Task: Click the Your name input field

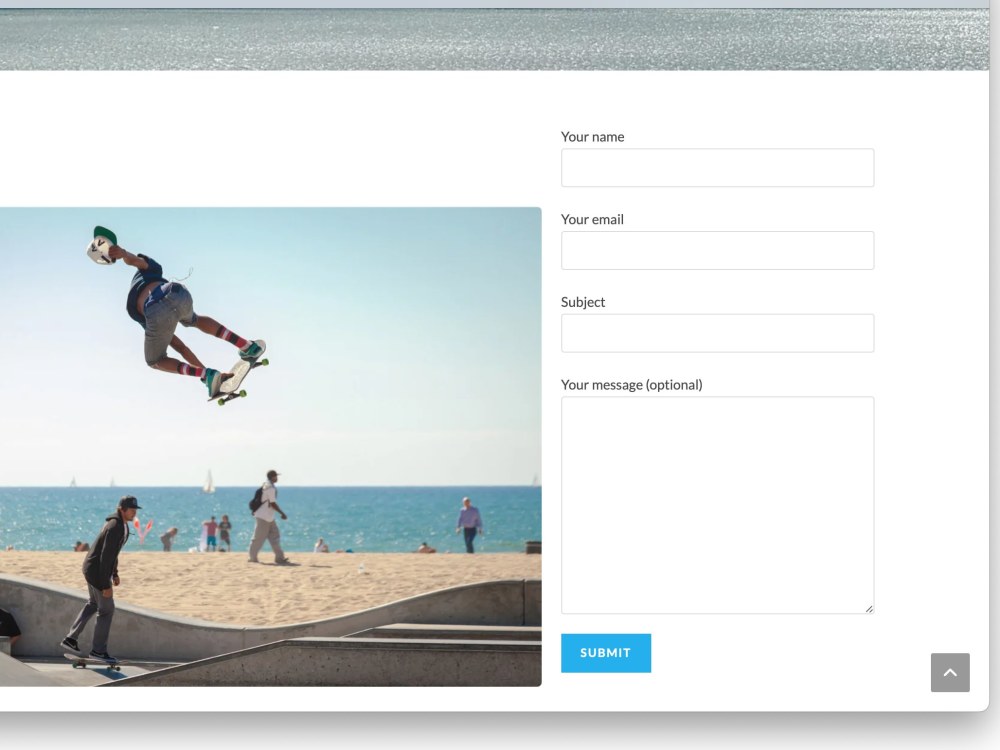Action: pyautogui.click(x=717, y=168)
